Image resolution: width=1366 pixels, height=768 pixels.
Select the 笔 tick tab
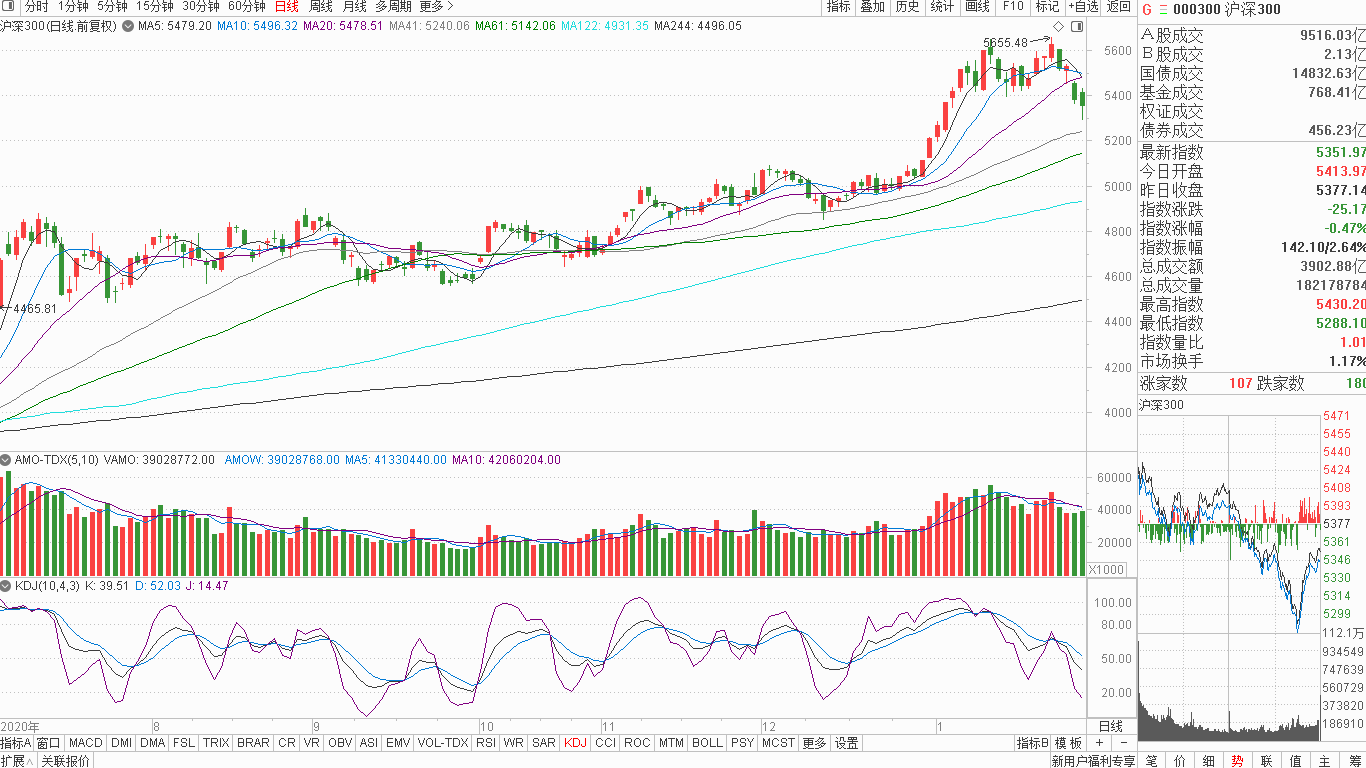pyautogui.click(x=1152, y=760)
